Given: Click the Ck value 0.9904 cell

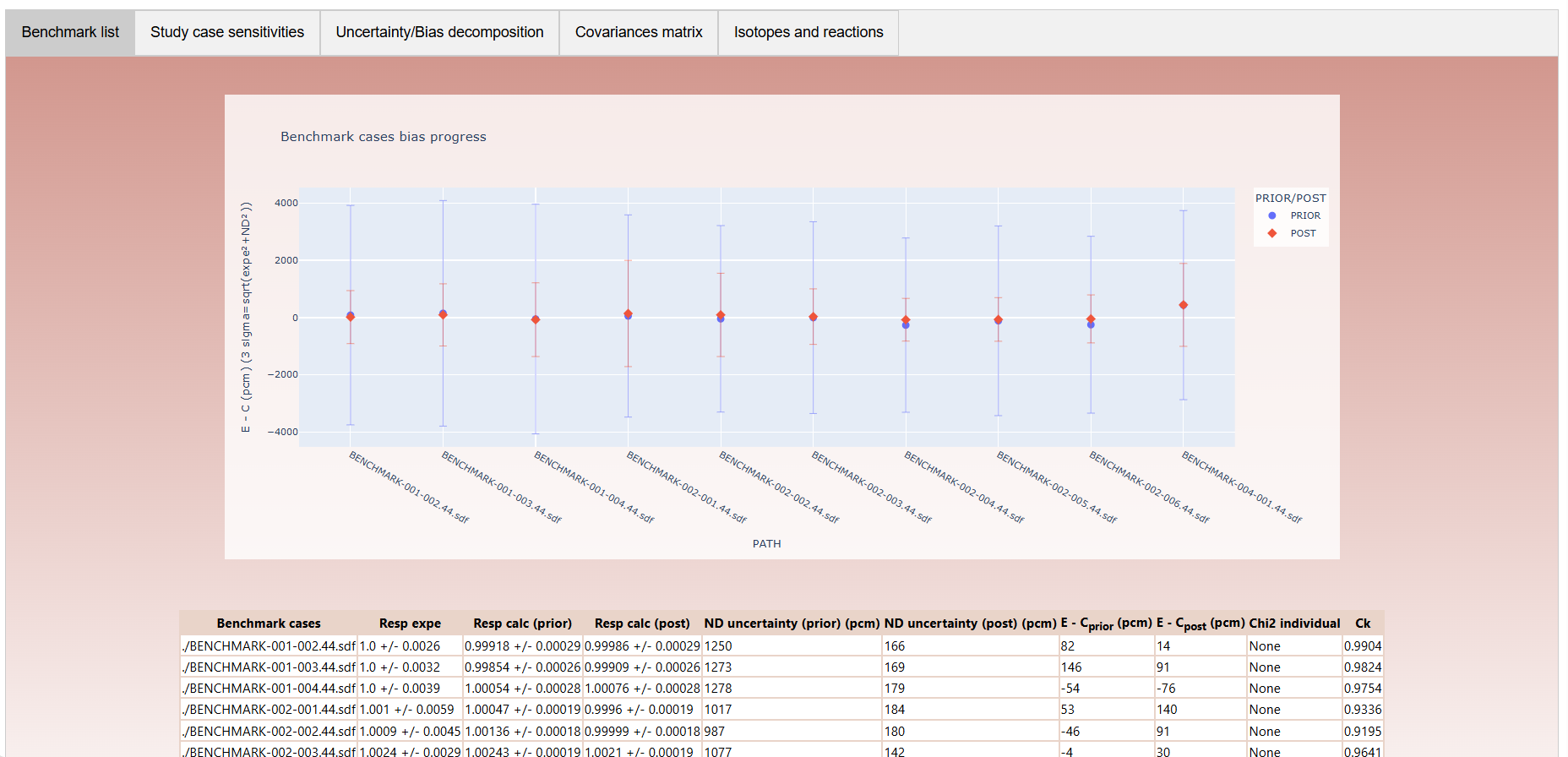Looking at the screenshot, I should pyautogui.click(x=1362, y=646).
